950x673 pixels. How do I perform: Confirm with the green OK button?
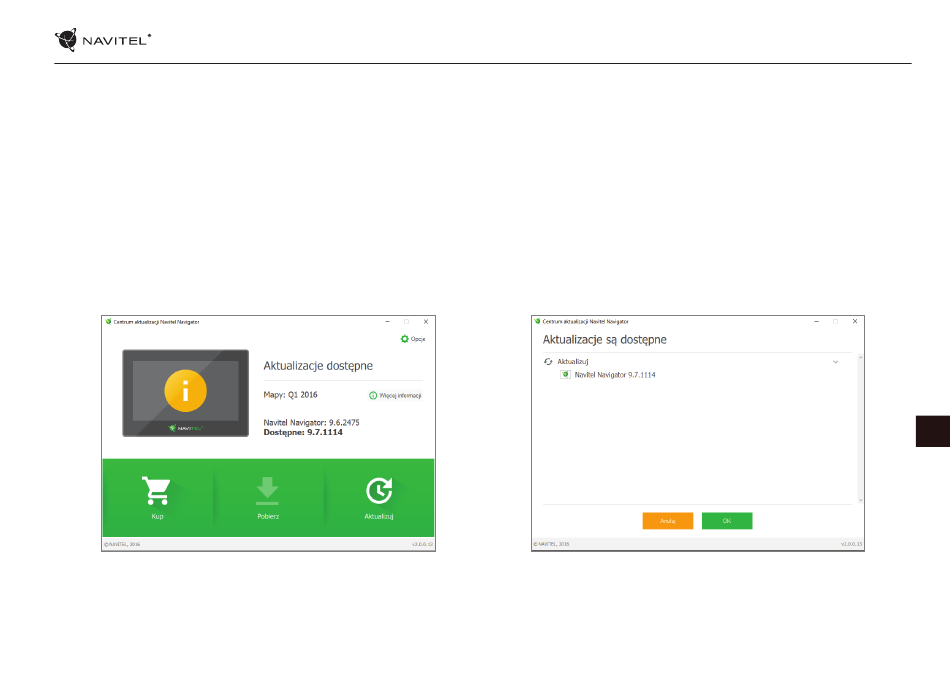click(x=727, y=521)
